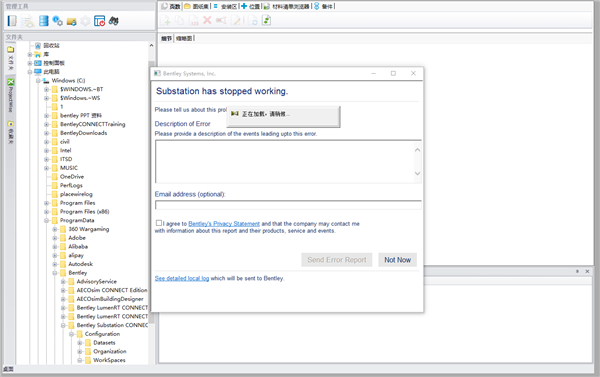
Task: Open the project book icon in management tools
Action: 12,21
